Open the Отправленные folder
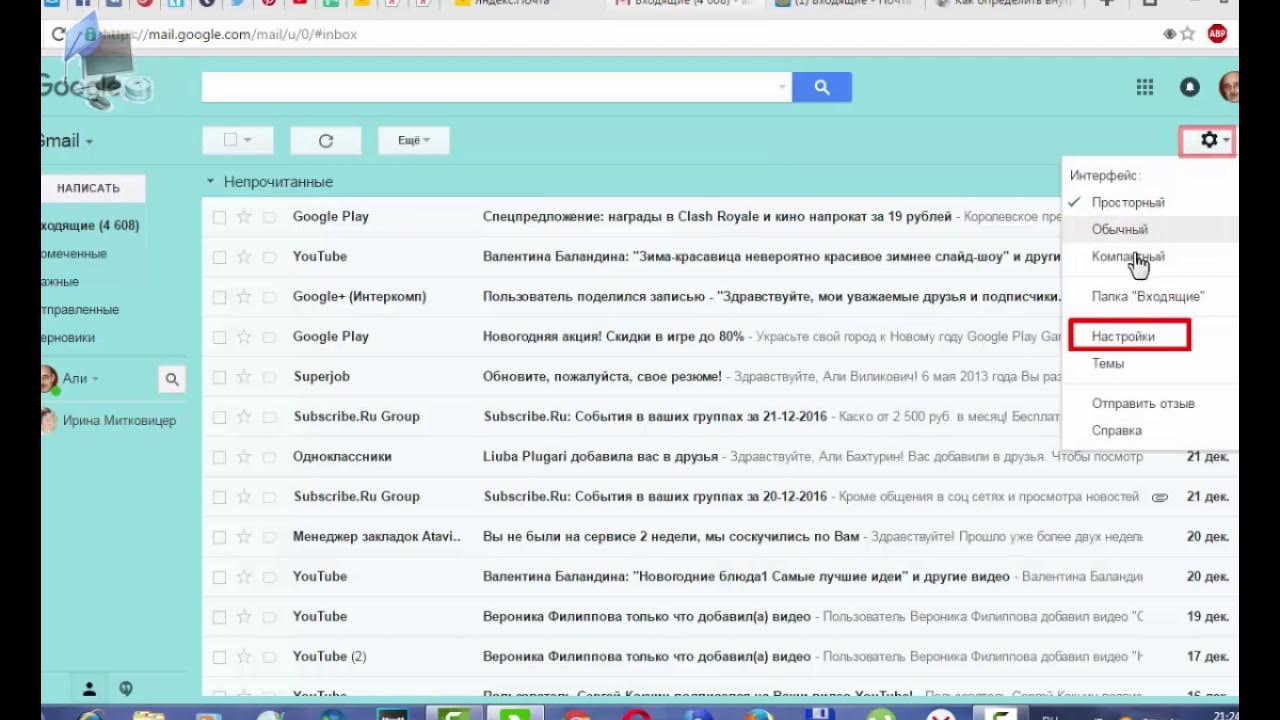 [x=80, y=310]
